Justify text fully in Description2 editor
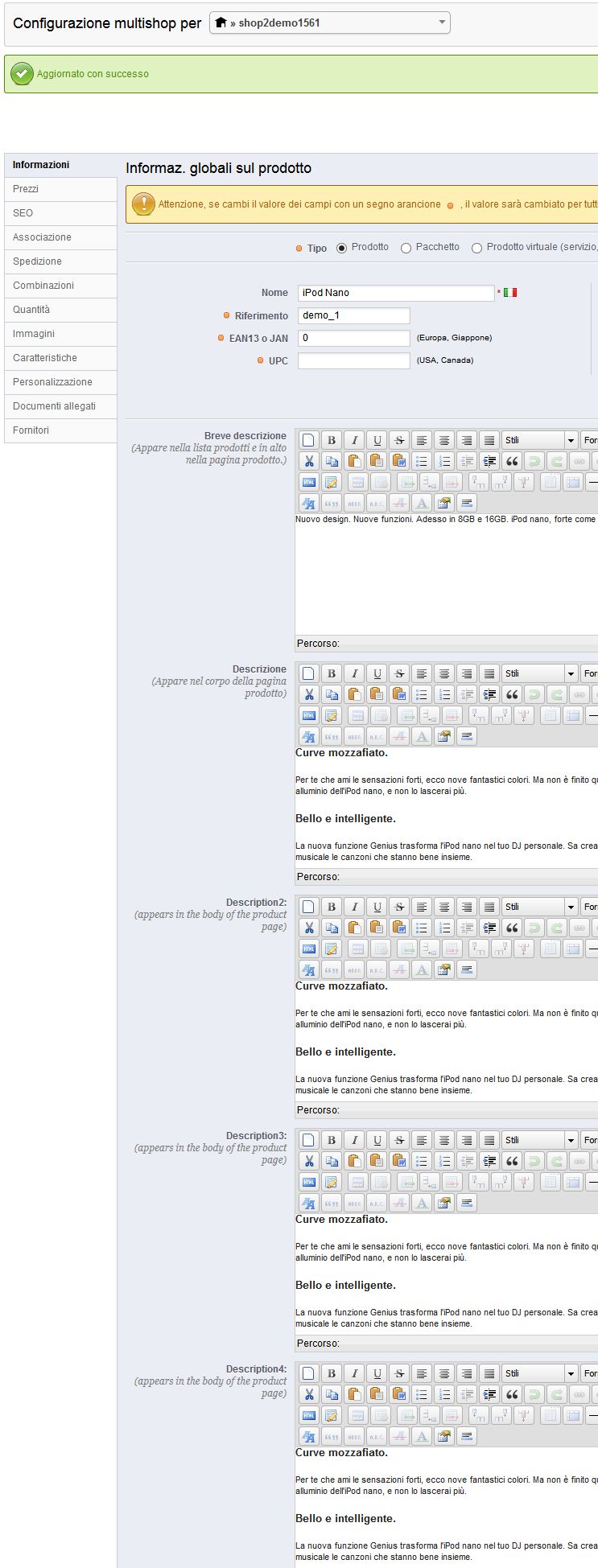The height and width of the screenshot is (1568, 598). [489, 907]
